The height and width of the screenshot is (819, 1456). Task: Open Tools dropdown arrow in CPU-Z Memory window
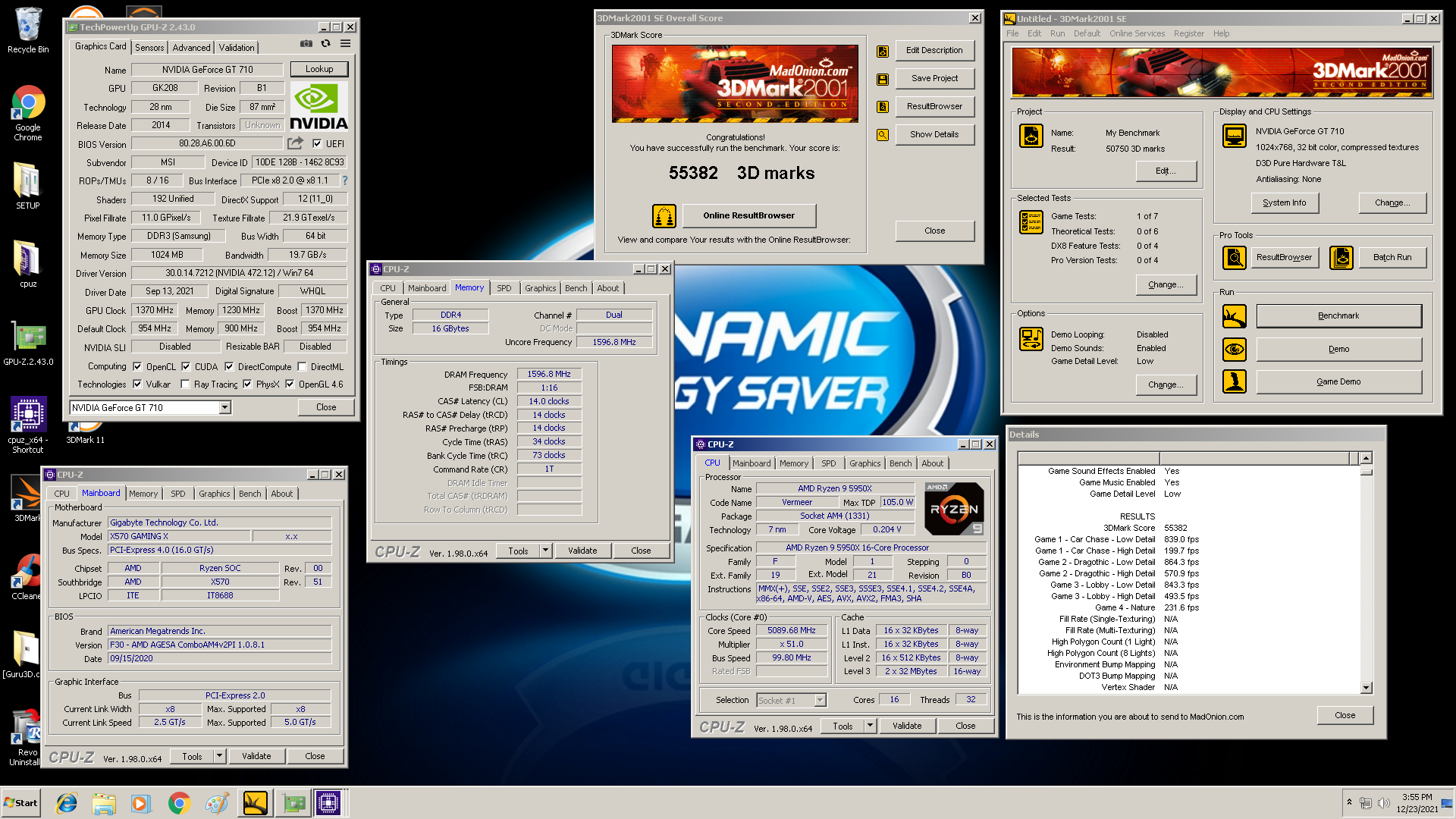545,551
